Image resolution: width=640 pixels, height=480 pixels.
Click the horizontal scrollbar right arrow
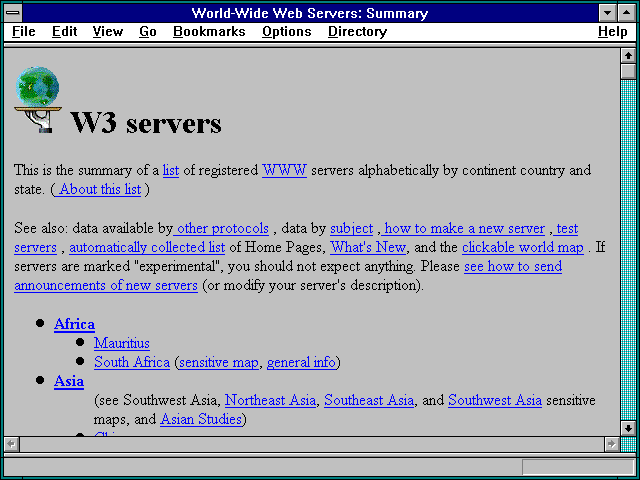point(611,444)
